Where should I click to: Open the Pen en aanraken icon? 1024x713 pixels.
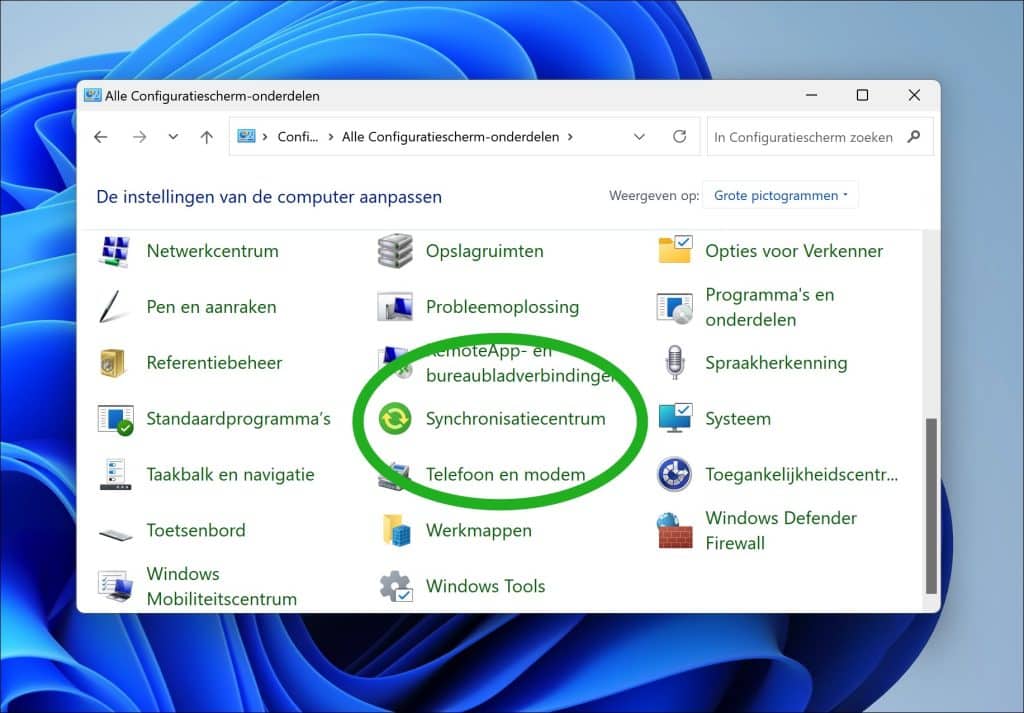(111, 307)
